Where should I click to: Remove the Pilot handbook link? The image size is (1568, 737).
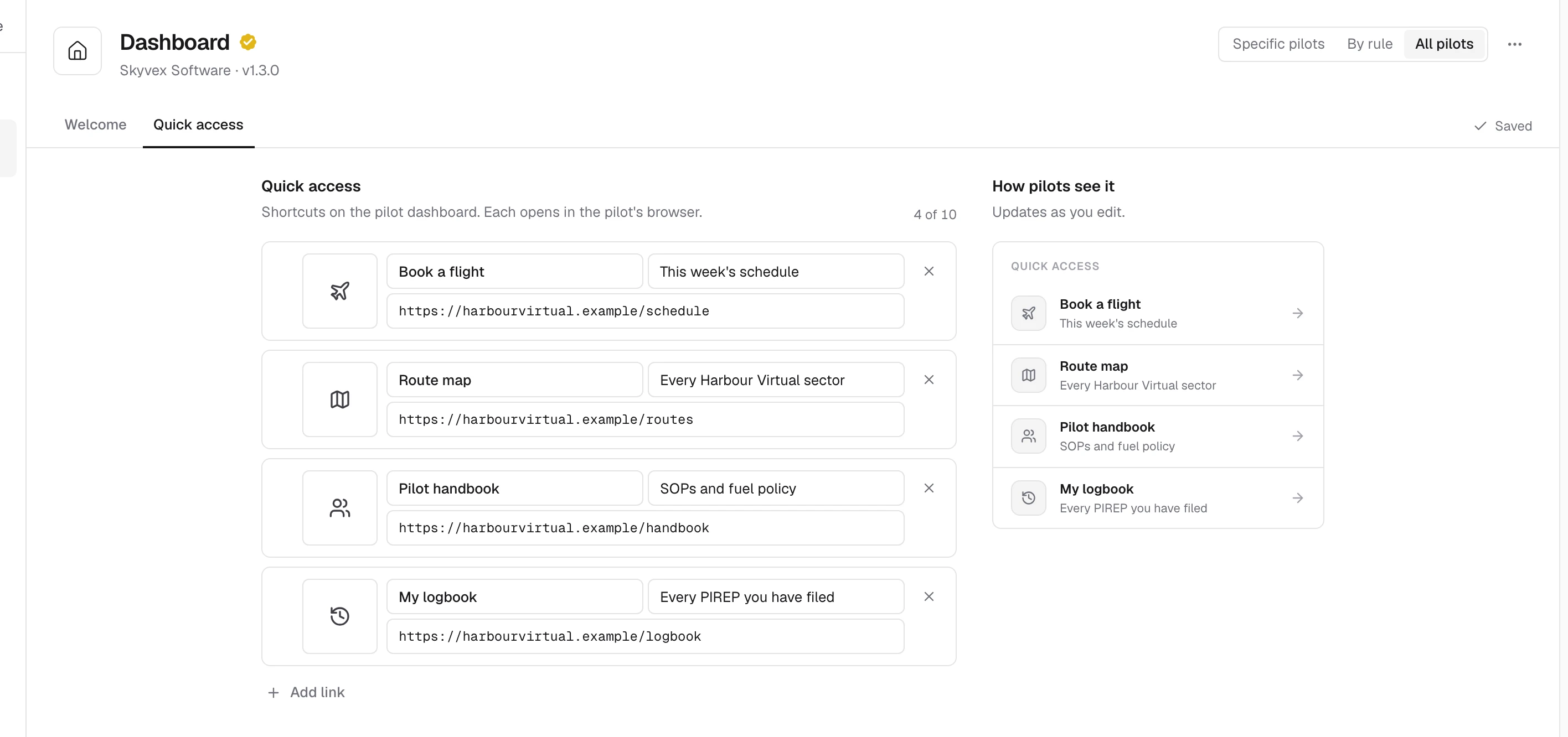tap(929, 487)
